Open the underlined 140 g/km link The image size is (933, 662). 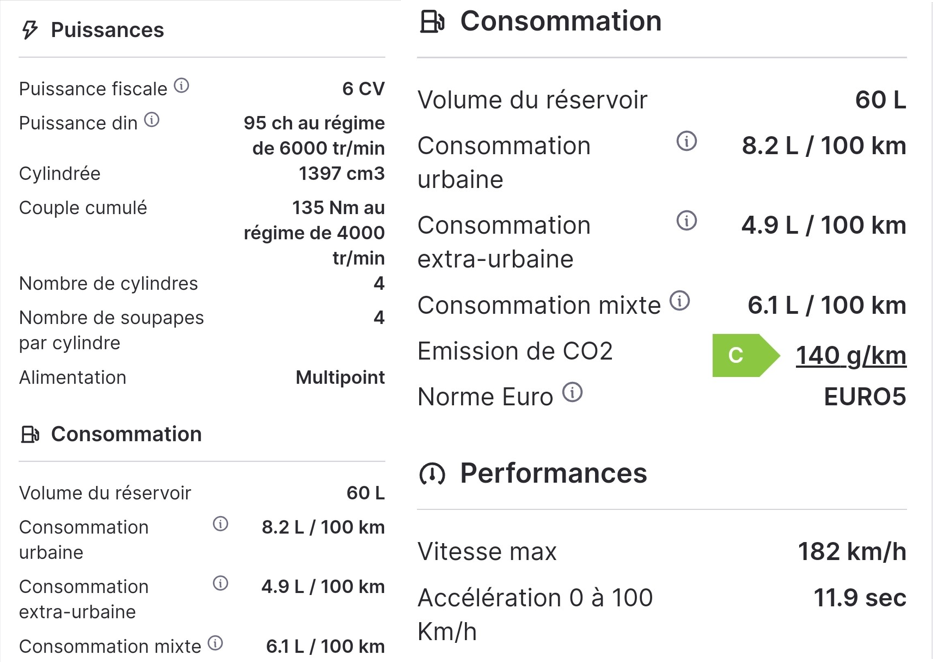[851, 356]
